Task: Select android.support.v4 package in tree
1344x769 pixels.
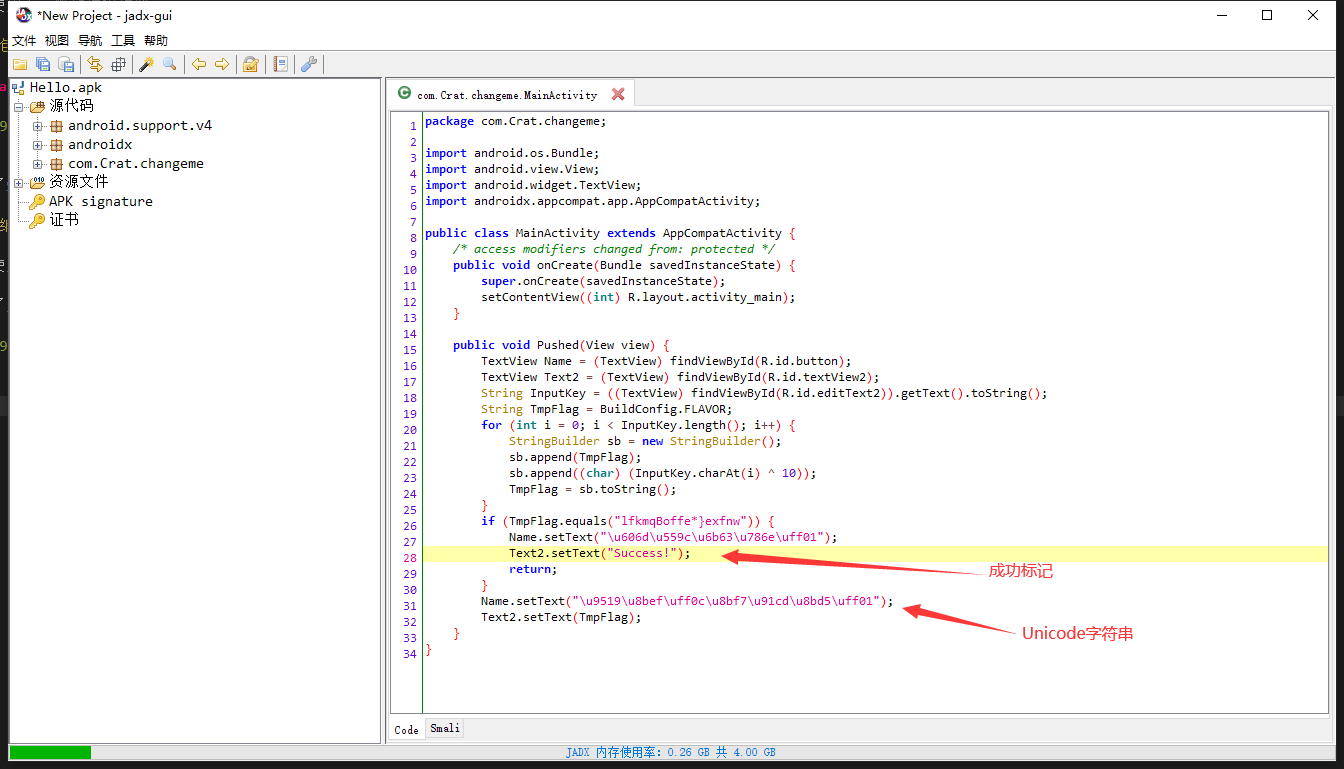Action: [x=140, y=126]
